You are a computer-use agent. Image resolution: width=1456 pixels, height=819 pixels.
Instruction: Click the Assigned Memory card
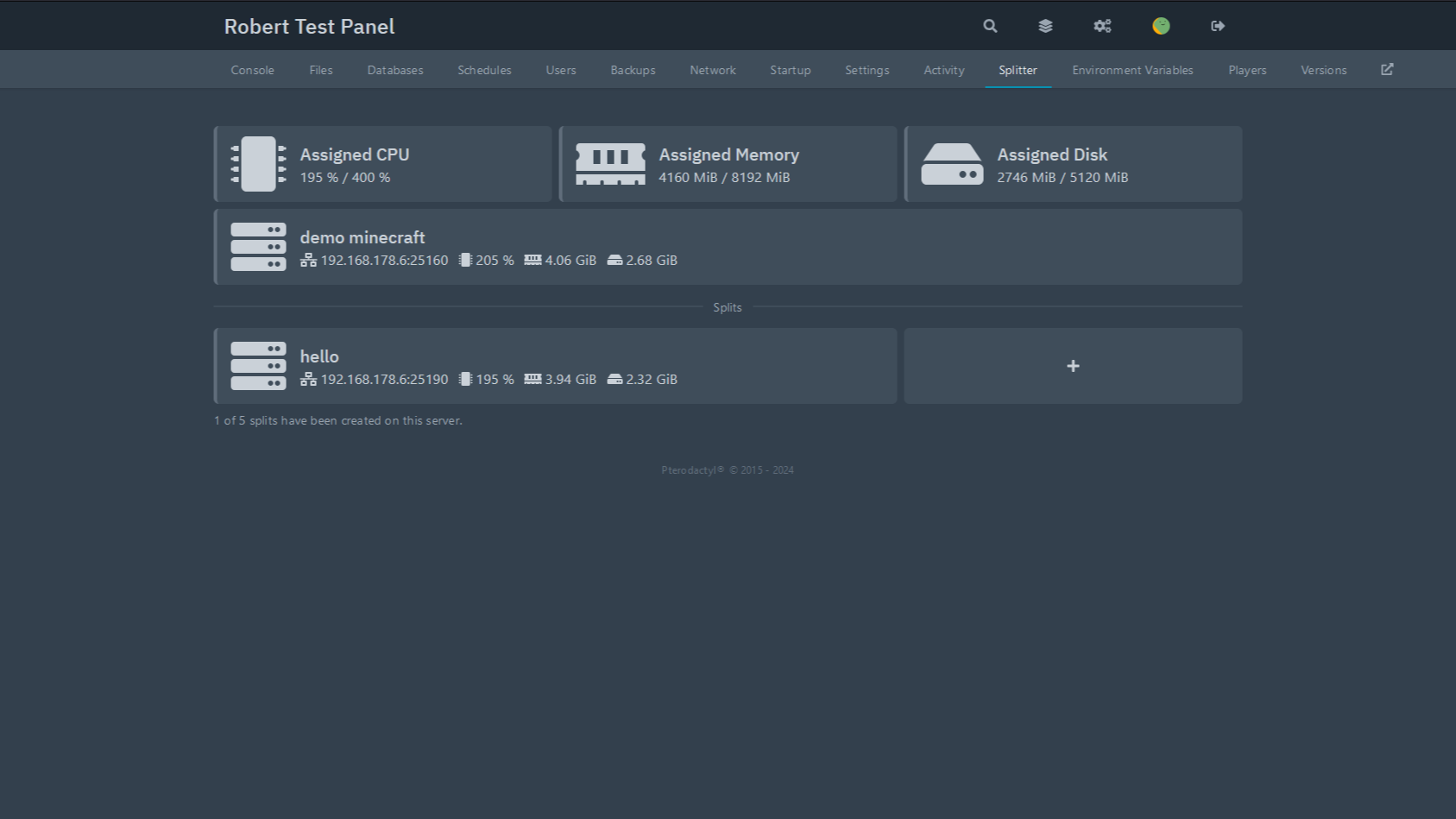[x=728, y=164]
